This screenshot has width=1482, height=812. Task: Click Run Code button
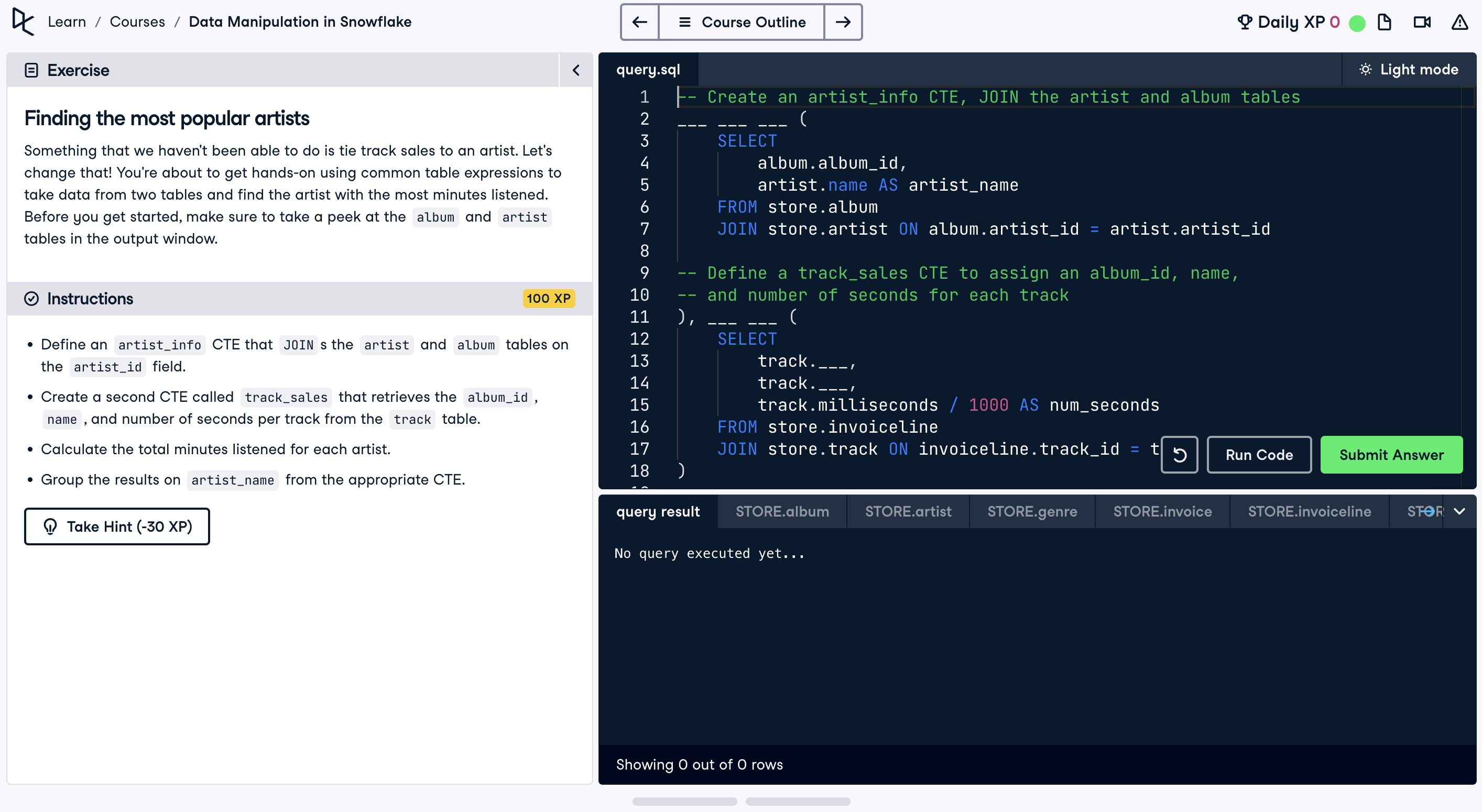[x=1259, y=455]
